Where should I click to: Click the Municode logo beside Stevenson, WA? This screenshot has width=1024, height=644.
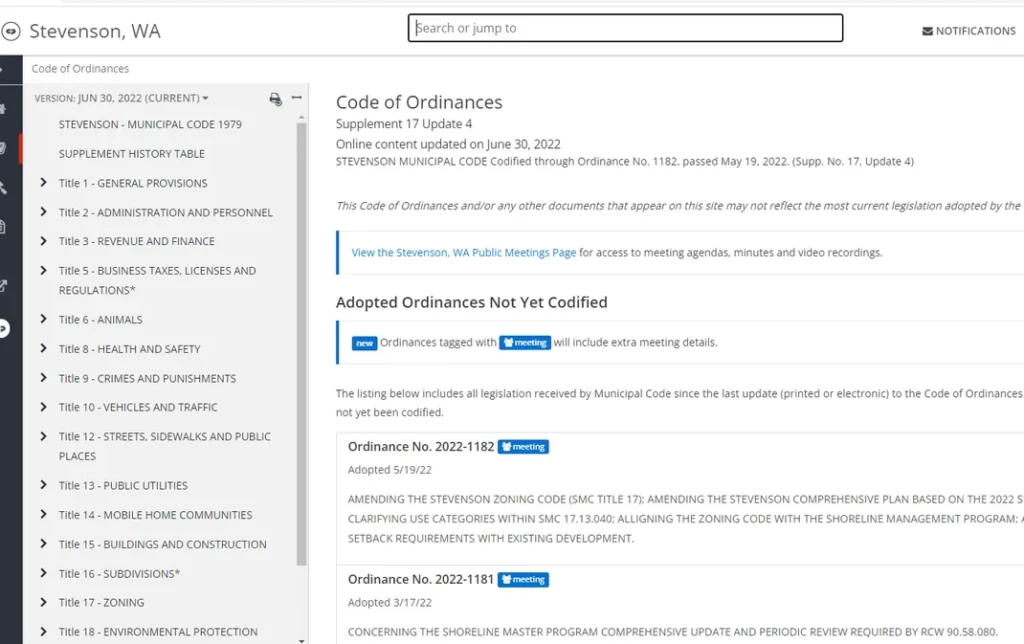click(x=11, y=31)
